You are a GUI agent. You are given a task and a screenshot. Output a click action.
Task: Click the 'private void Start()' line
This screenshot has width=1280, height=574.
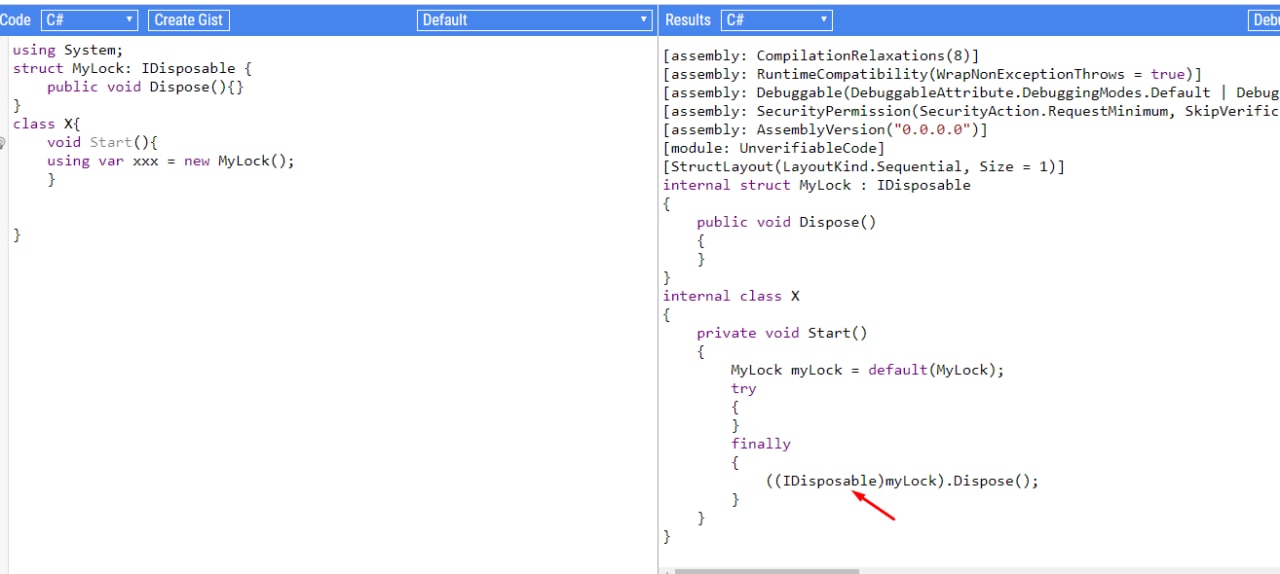click(782, 333)
